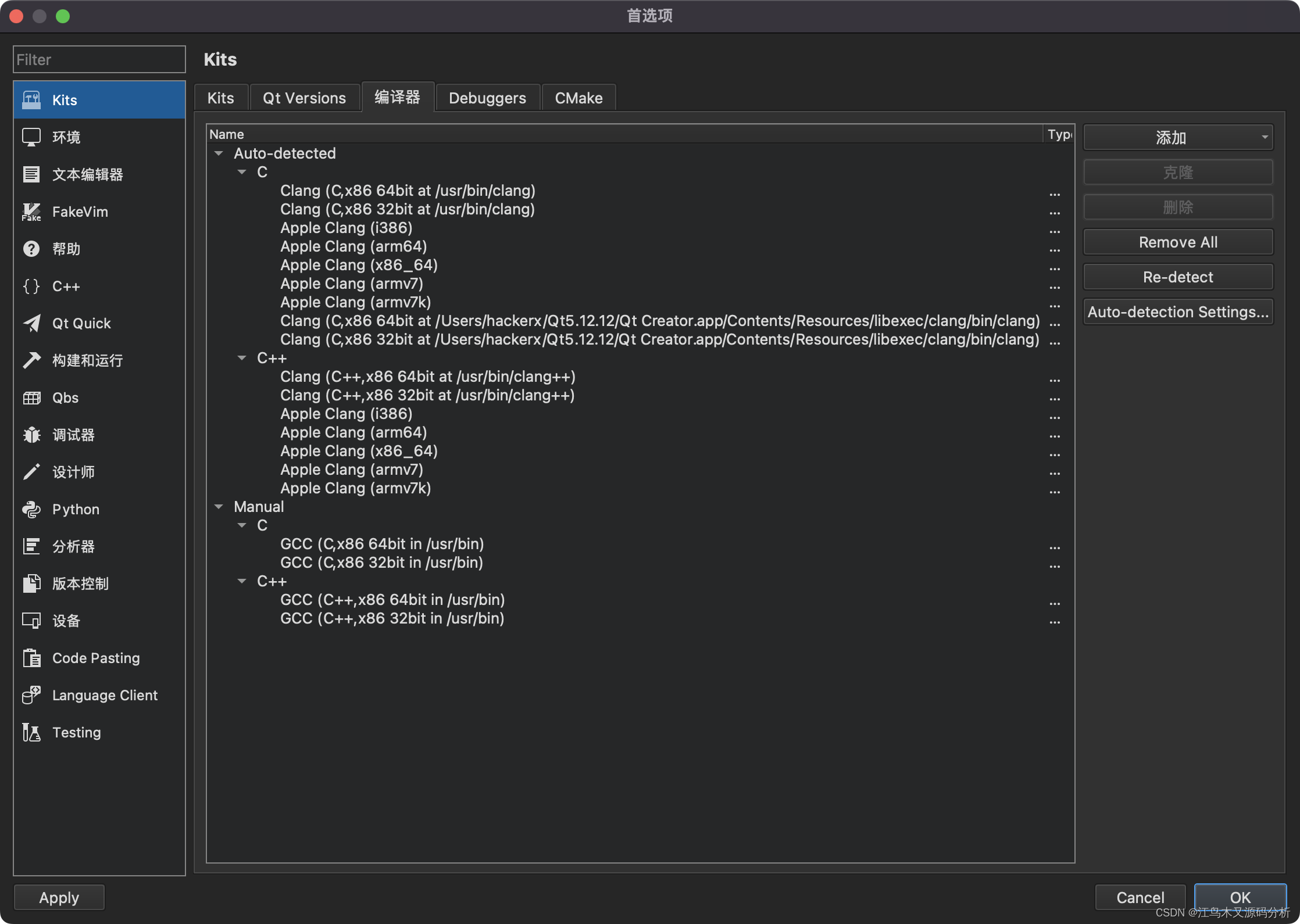
Task: Select the 调试器 bug icon
Action: tap(31, 435)
